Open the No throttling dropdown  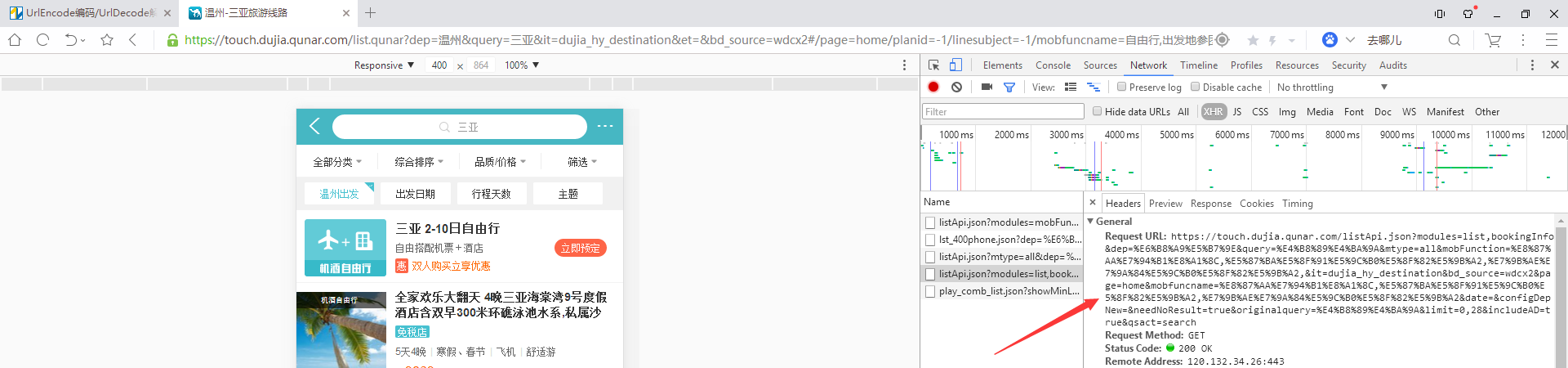pos(1331,88)
